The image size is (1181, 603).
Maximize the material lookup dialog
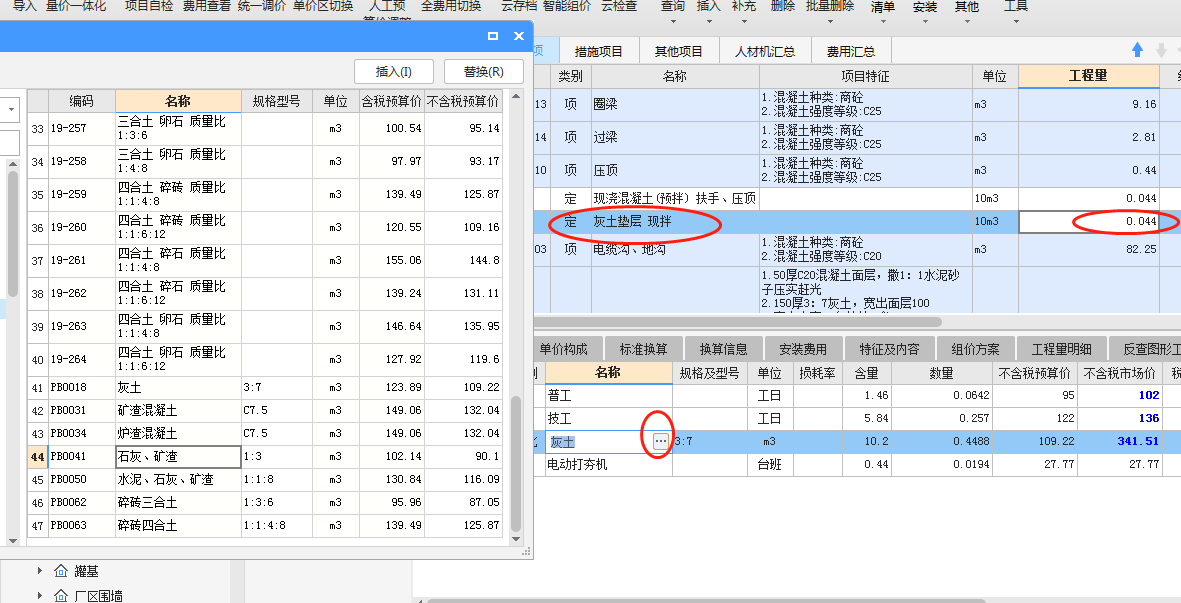tap(493, 35)
